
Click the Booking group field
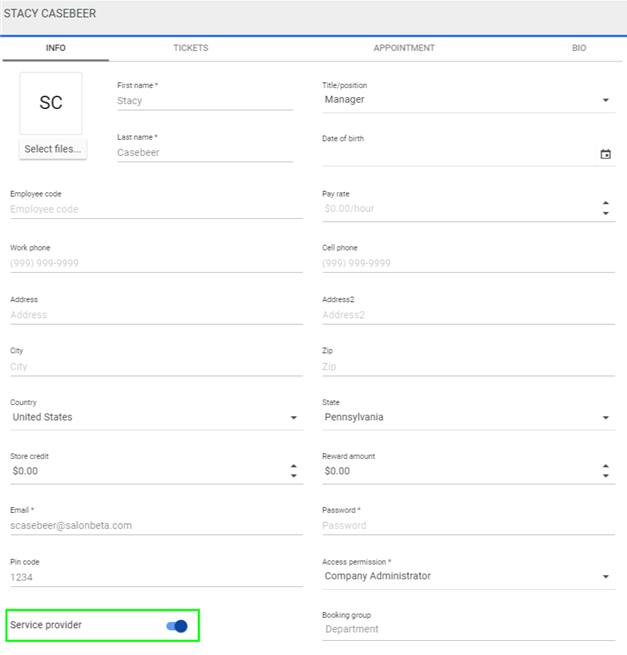pyautogui.click(x=467, y=630)
